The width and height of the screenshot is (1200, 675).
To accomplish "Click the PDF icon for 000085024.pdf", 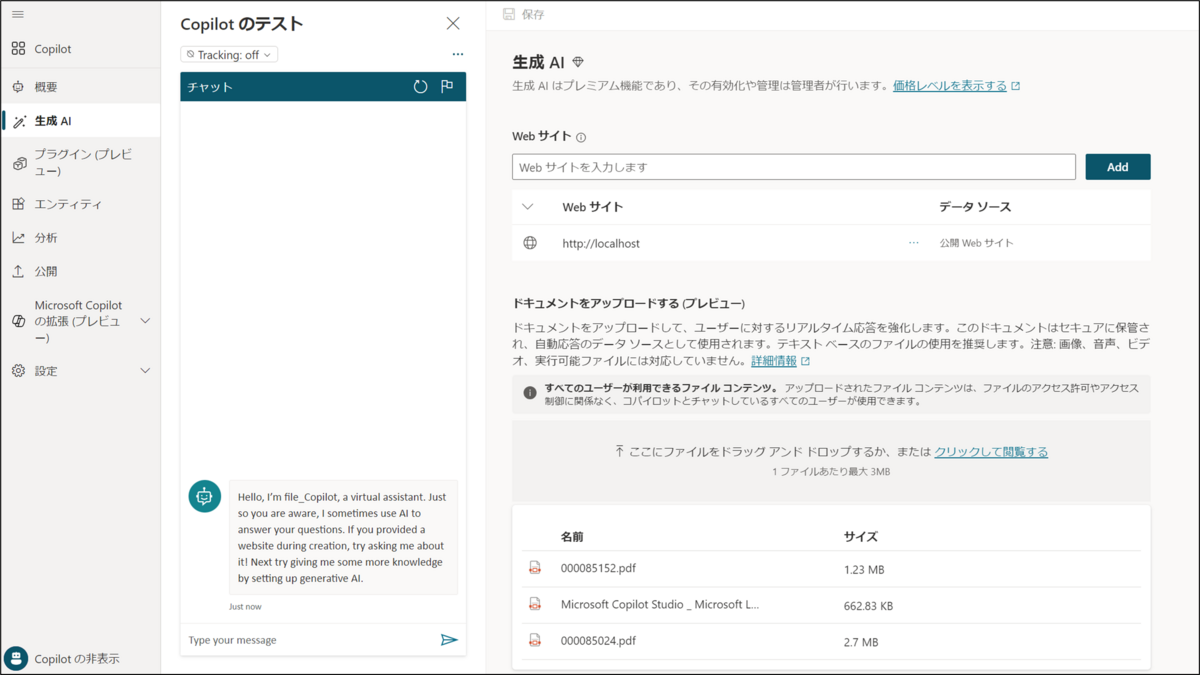I will (x=535, y=641).
